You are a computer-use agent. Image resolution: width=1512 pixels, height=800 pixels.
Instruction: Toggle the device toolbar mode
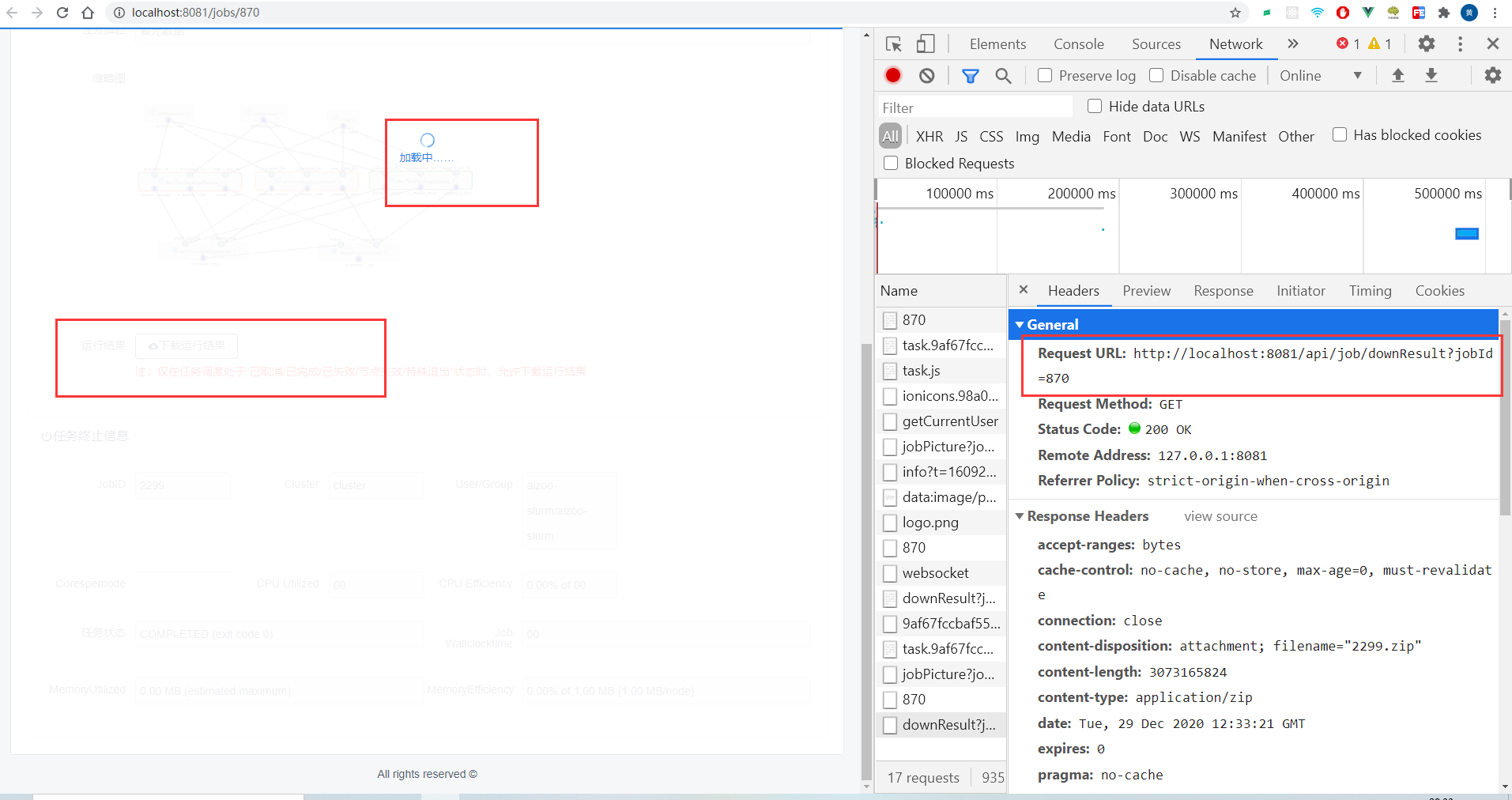(x=924, y=44)
